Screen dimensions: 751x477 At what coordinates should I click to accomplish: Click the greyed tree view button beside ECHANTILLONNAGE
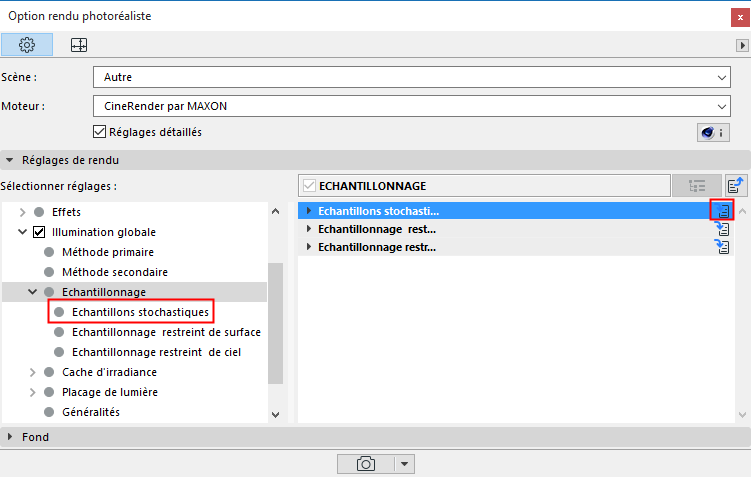696,186
